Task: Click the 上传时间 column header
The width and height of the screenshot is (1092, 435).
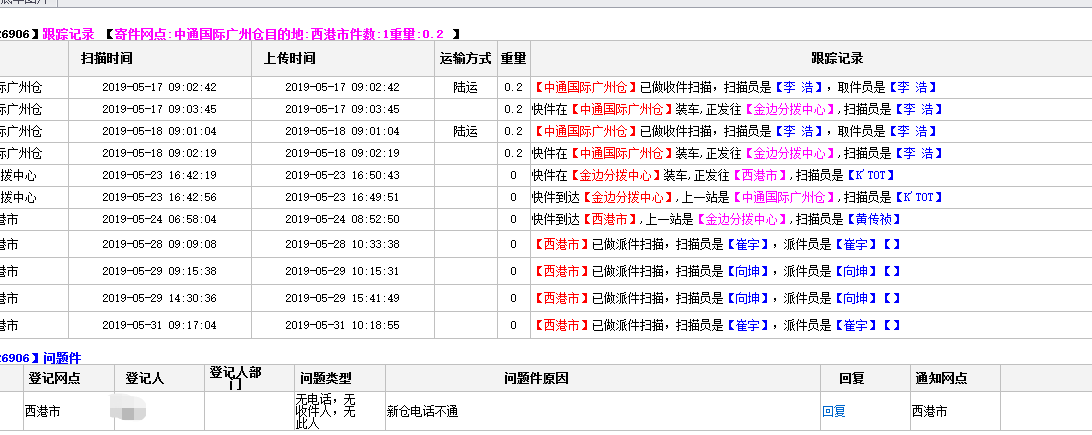Action: pos(289,58)
